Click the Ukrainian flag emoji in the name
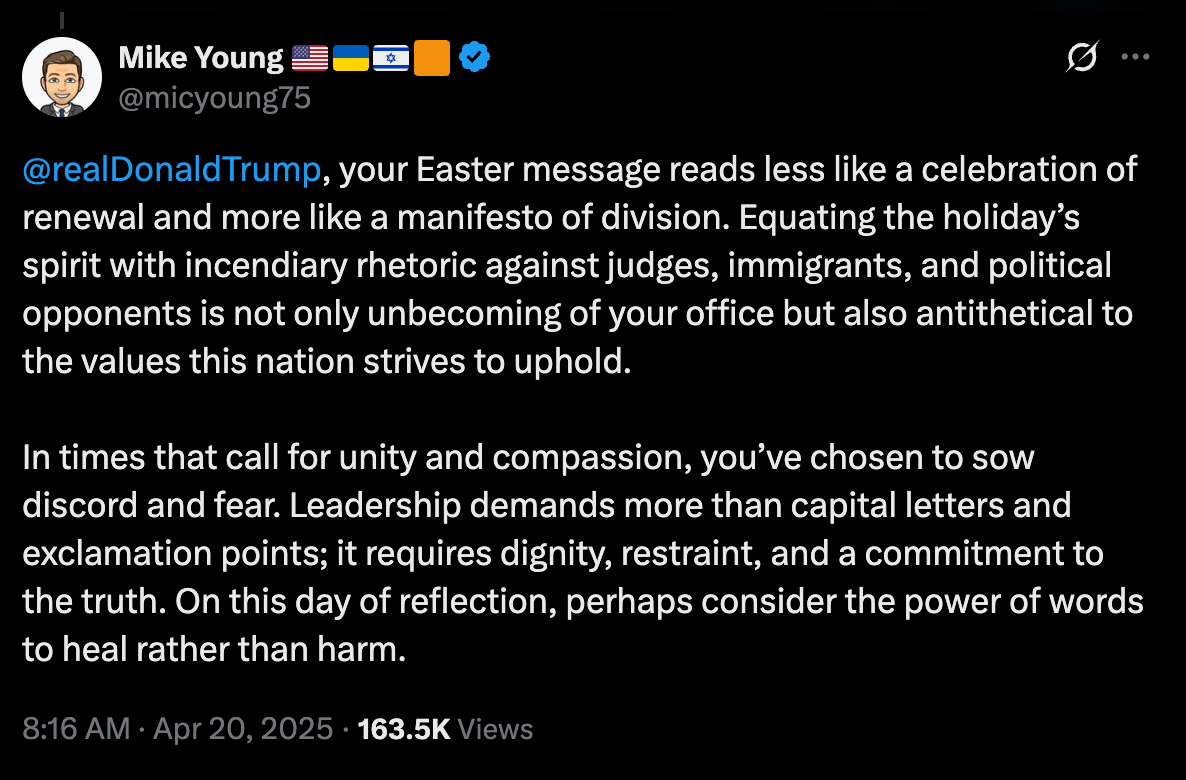Screen dimensions: 1186x780 coord(350,58)
